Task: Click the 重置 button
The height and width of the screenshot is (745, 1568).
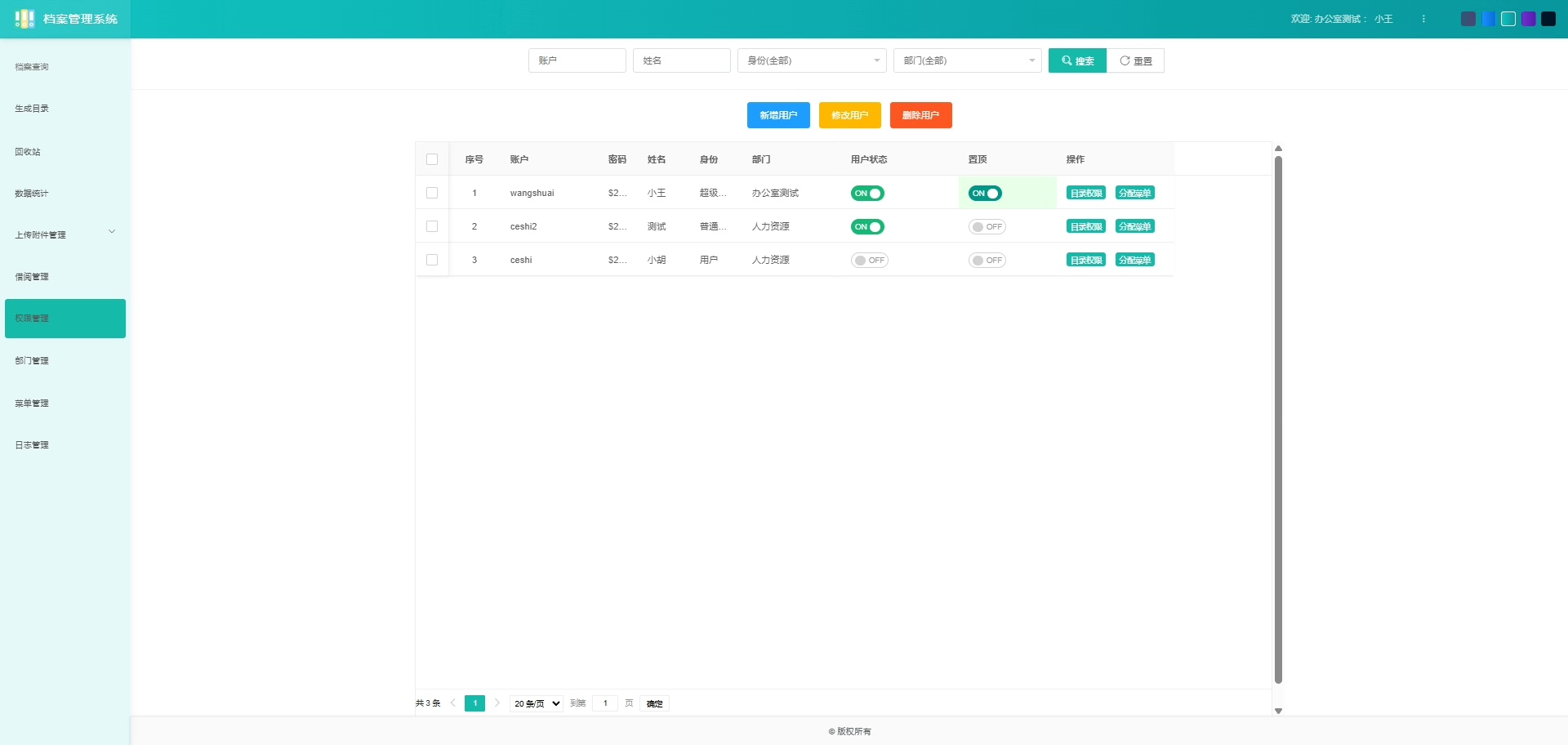Action: pyautogui.click(x=1136, y=60)
